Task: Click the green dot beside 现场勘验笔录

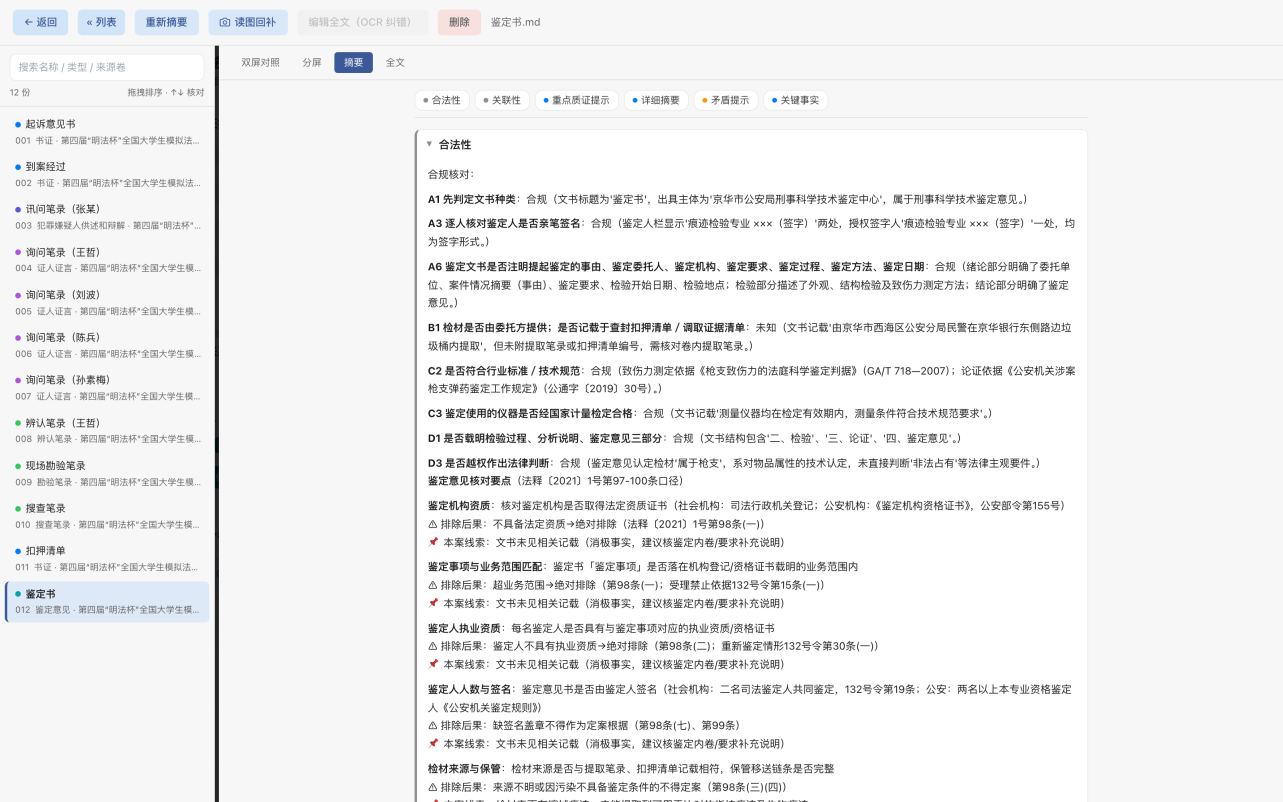Action: coord(18,466)
